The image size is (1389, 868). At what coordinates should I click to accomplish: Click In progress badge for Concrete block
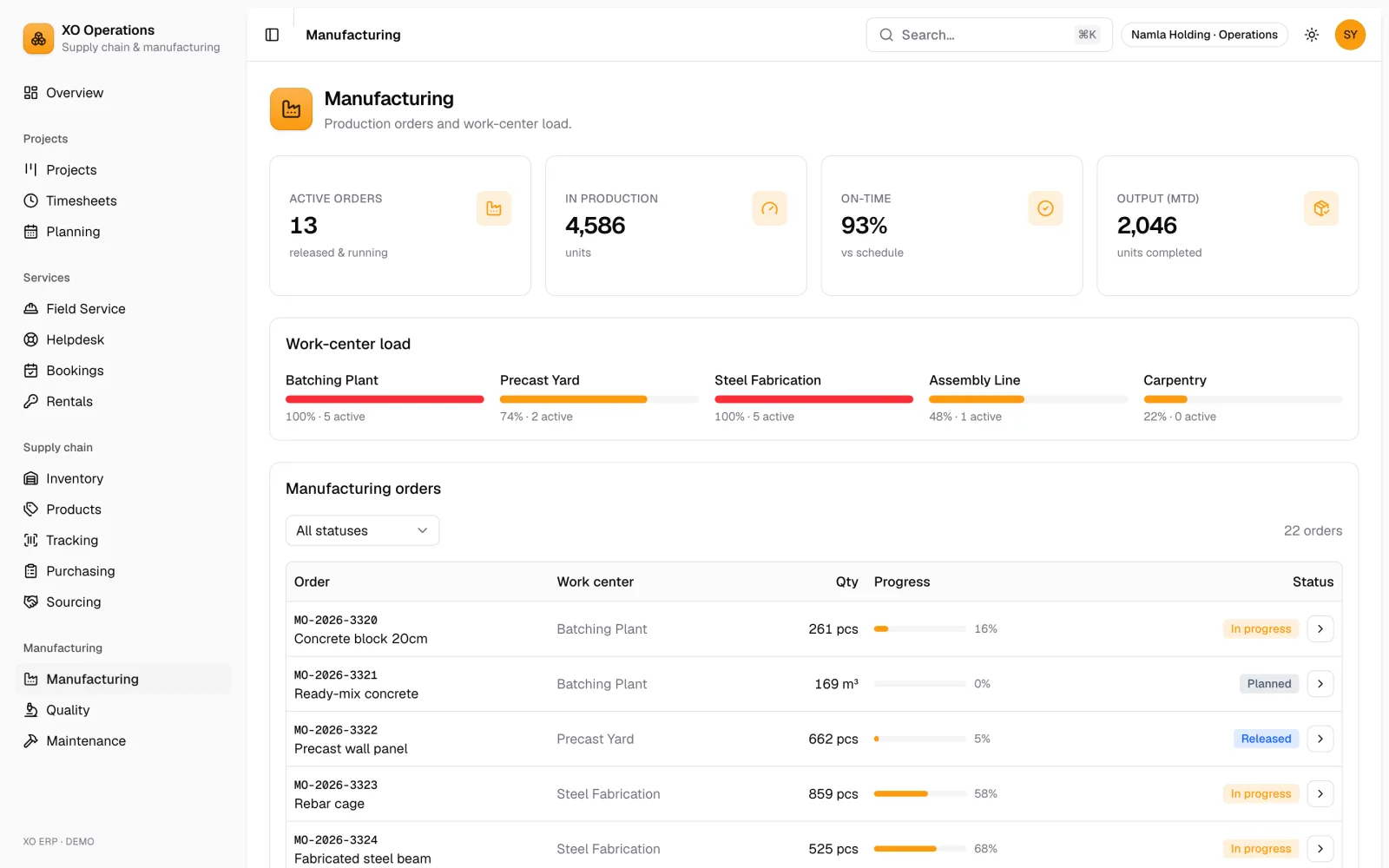(1261, 628)
